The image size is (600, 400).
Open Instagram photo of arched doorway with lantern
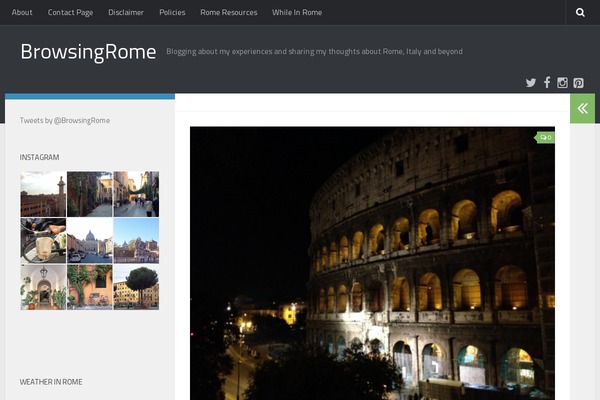coord(43,287)
